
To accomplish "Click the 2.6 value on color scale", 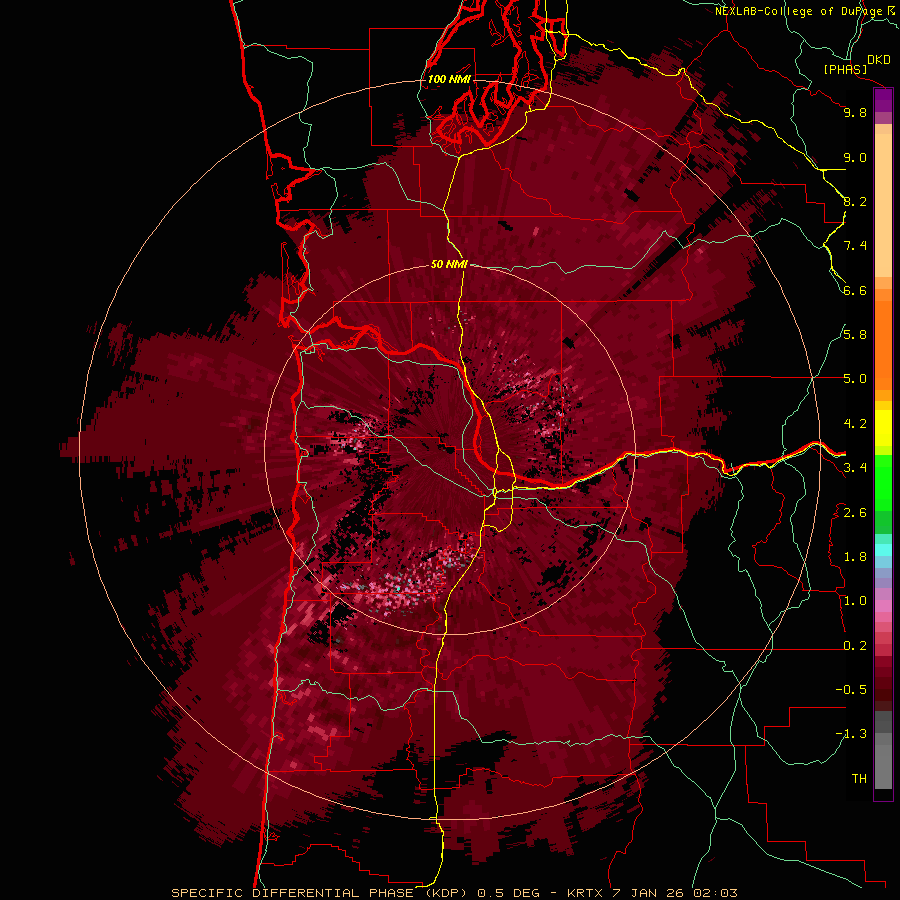I will tap(855, 513).
